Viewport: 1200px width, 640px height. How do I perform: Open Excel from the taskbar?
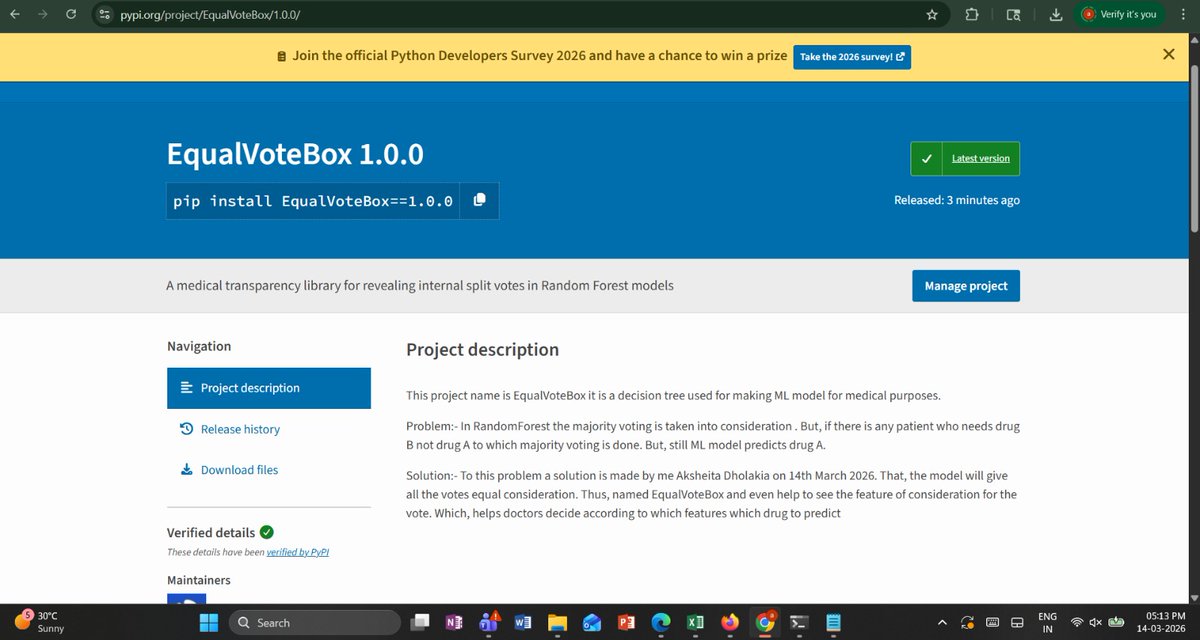(695, 623)
